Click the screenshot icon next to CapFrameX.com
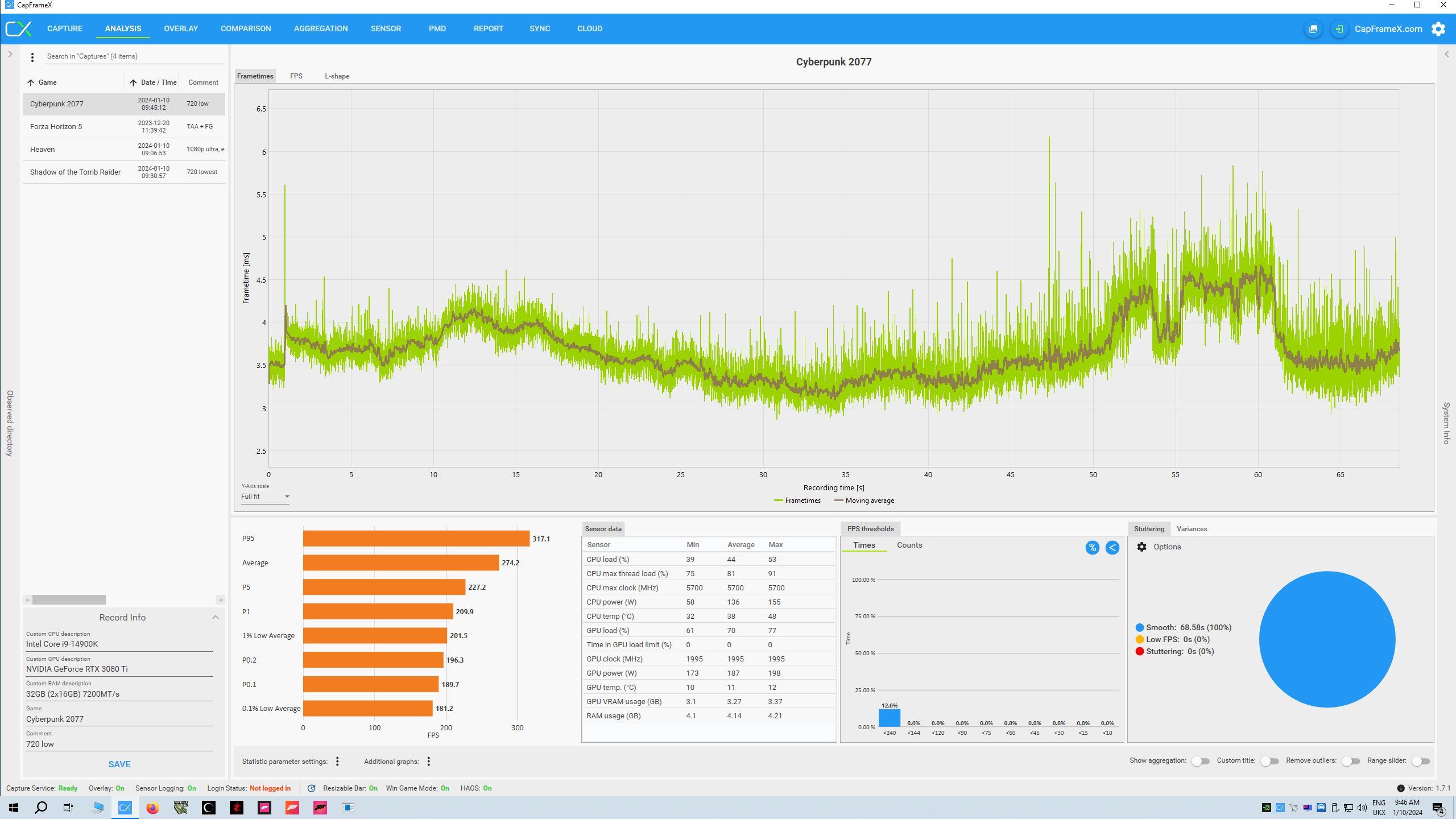The width and height of the screenshot is (1456, 819). pos(1313,29)
